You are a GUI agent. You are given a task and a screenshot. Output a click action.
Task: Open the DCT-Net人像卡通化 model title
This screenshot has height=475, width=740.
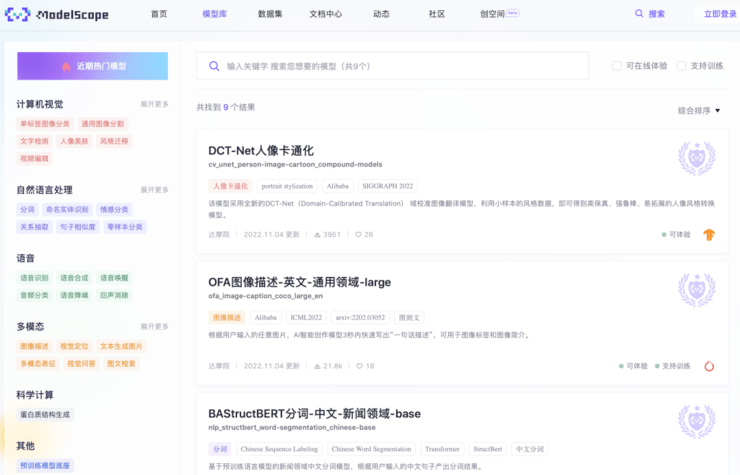[x=261, y=151]
